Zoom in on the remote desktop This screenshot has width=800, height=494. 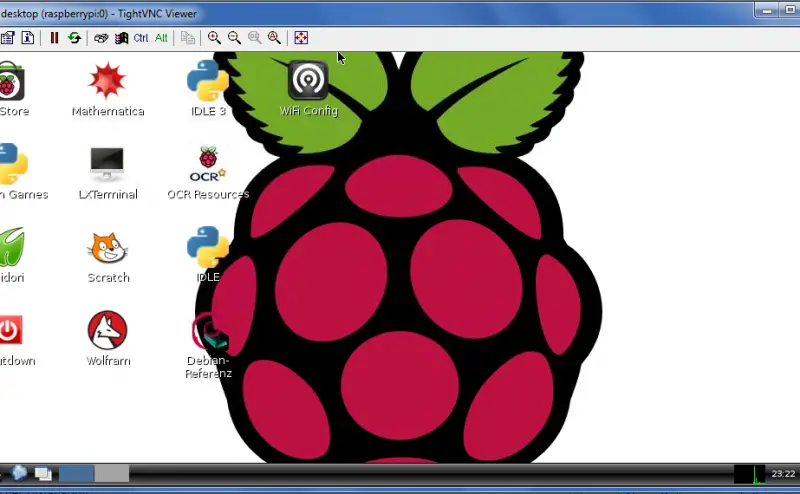(x=214, y=38)
